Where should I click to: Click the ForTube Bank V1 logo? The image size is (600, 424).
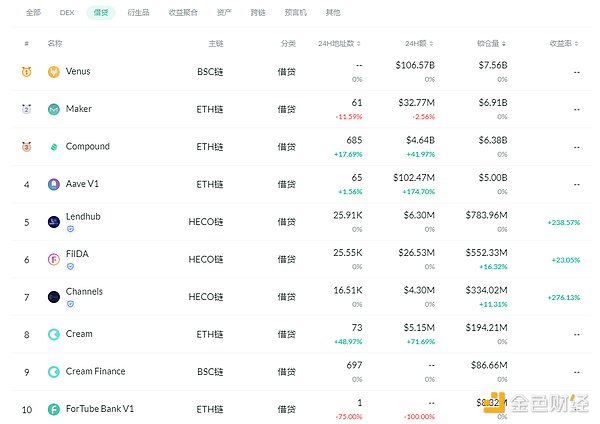pos(54,409)
